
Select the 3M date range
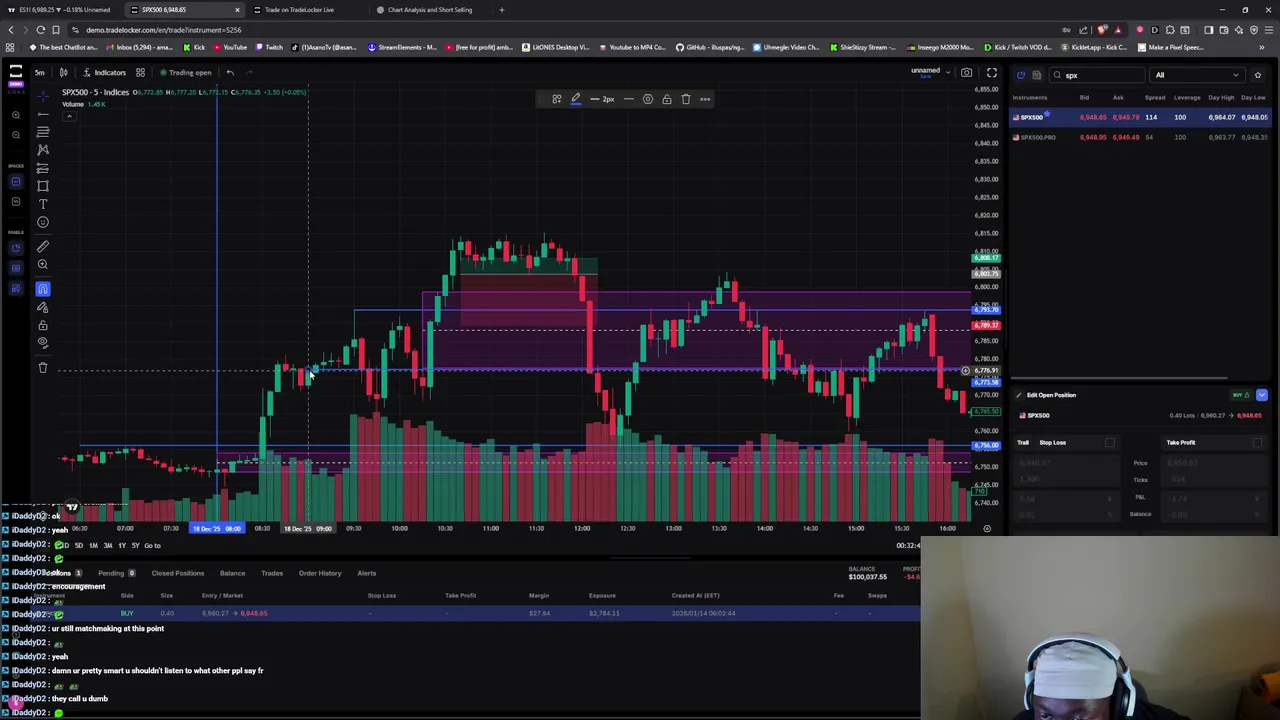tap(108, 545)
